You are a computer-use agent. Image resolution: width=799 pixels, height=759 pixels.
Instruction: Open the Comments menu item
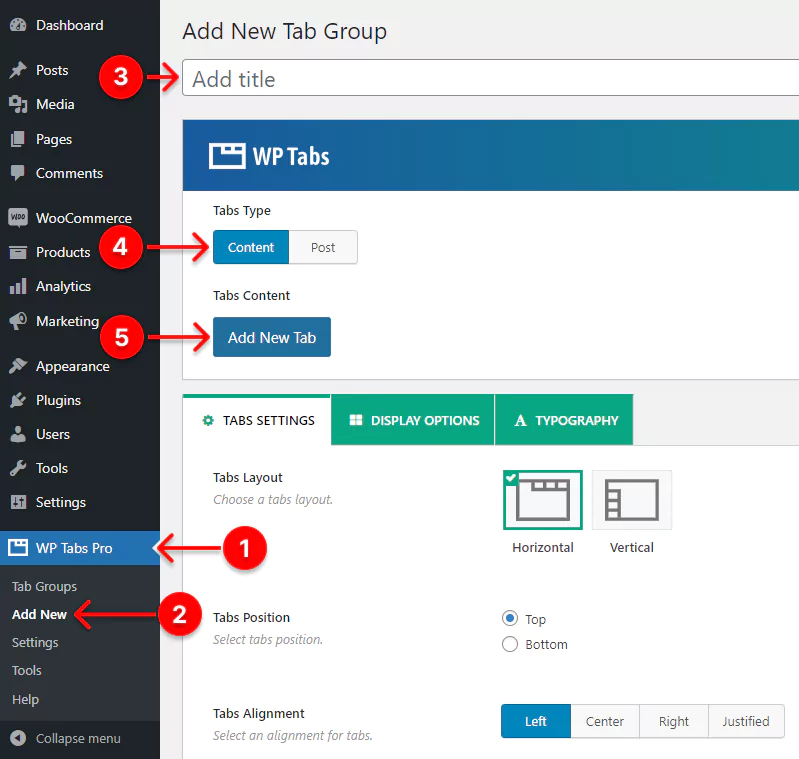pyautogui.click(x=80, y=173)
